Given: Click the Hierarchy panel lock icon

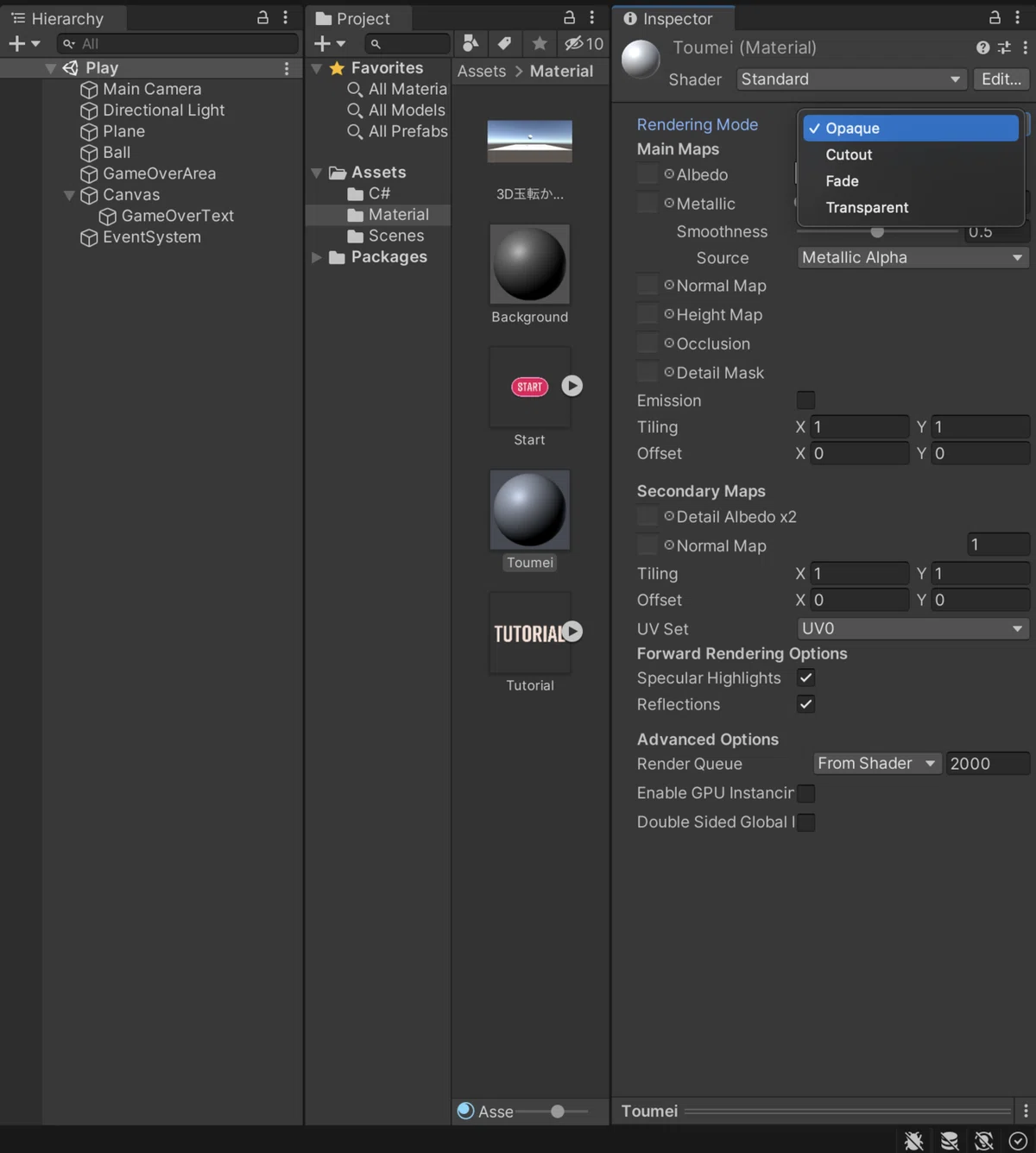Looking at the screenshot, I should pos(262,17).
